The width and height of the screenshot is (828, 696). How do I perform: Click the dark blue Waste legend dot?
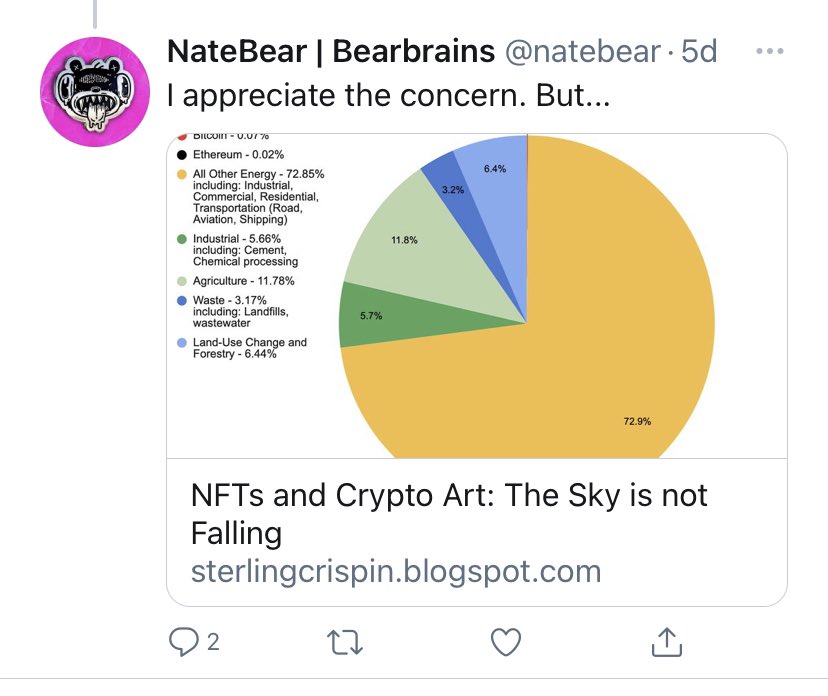(182, 300)
